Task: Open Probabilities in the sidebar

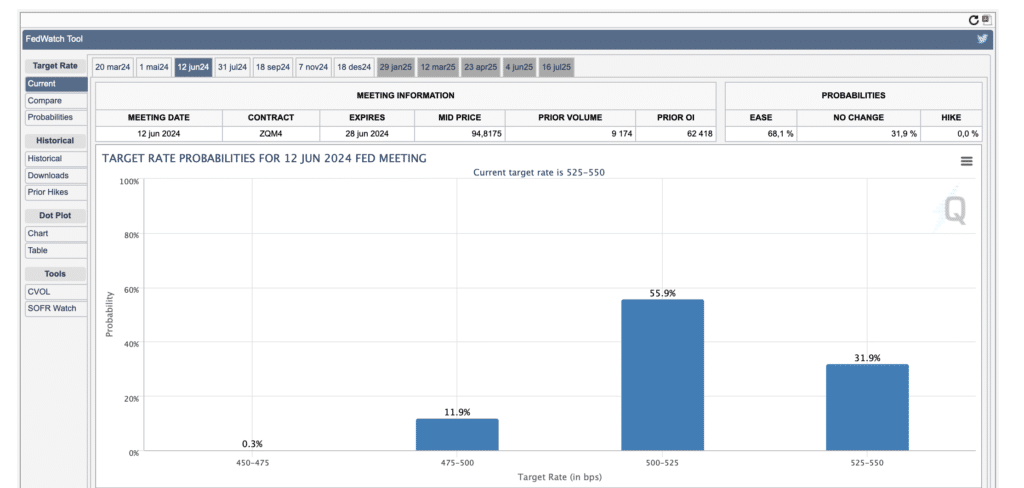Action: (x=56, y=118)
